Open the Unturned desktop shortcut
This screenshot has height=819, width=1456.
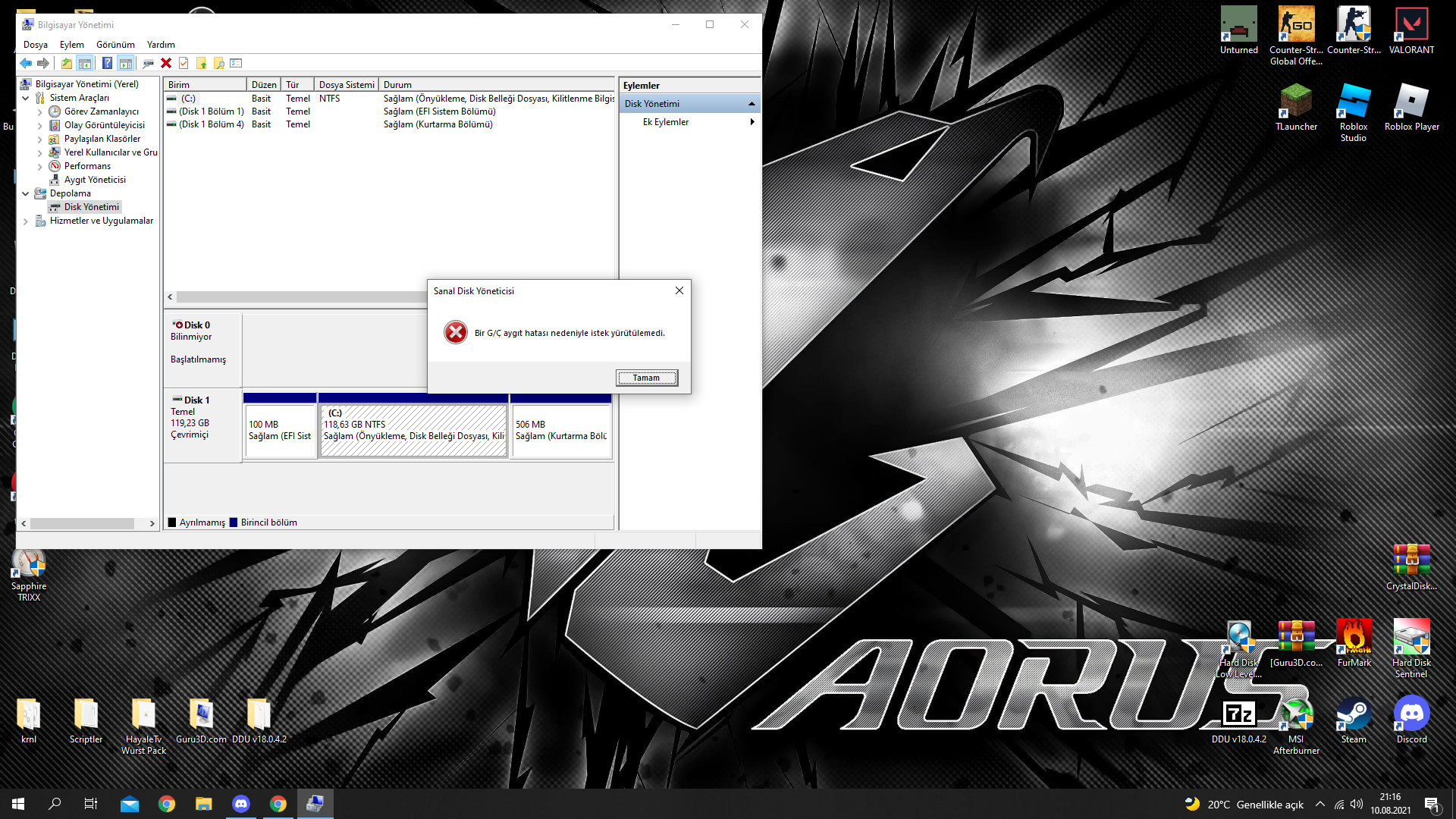[x=1238, y=31]
